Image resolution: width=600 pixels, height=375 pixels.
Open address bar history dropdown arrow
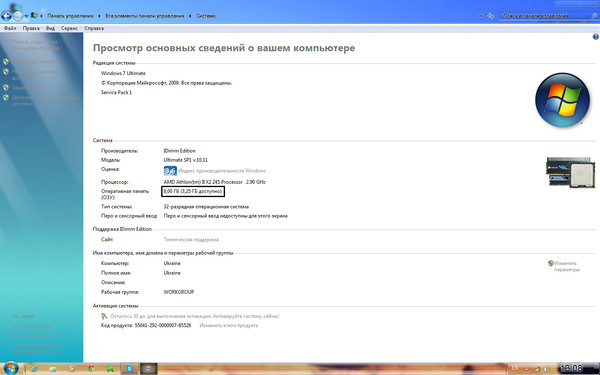481,16
